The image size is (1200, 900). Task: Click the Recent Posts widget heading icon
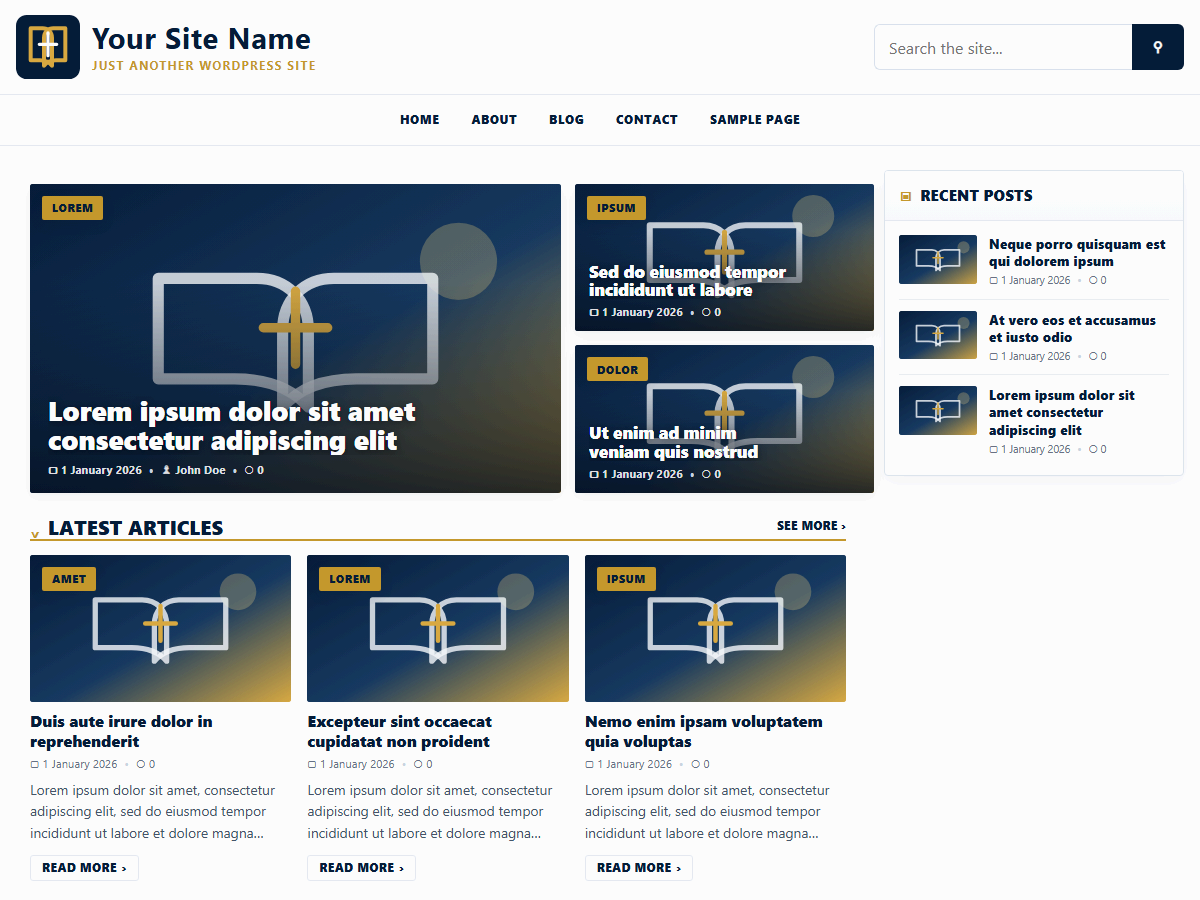coord(906,196)
